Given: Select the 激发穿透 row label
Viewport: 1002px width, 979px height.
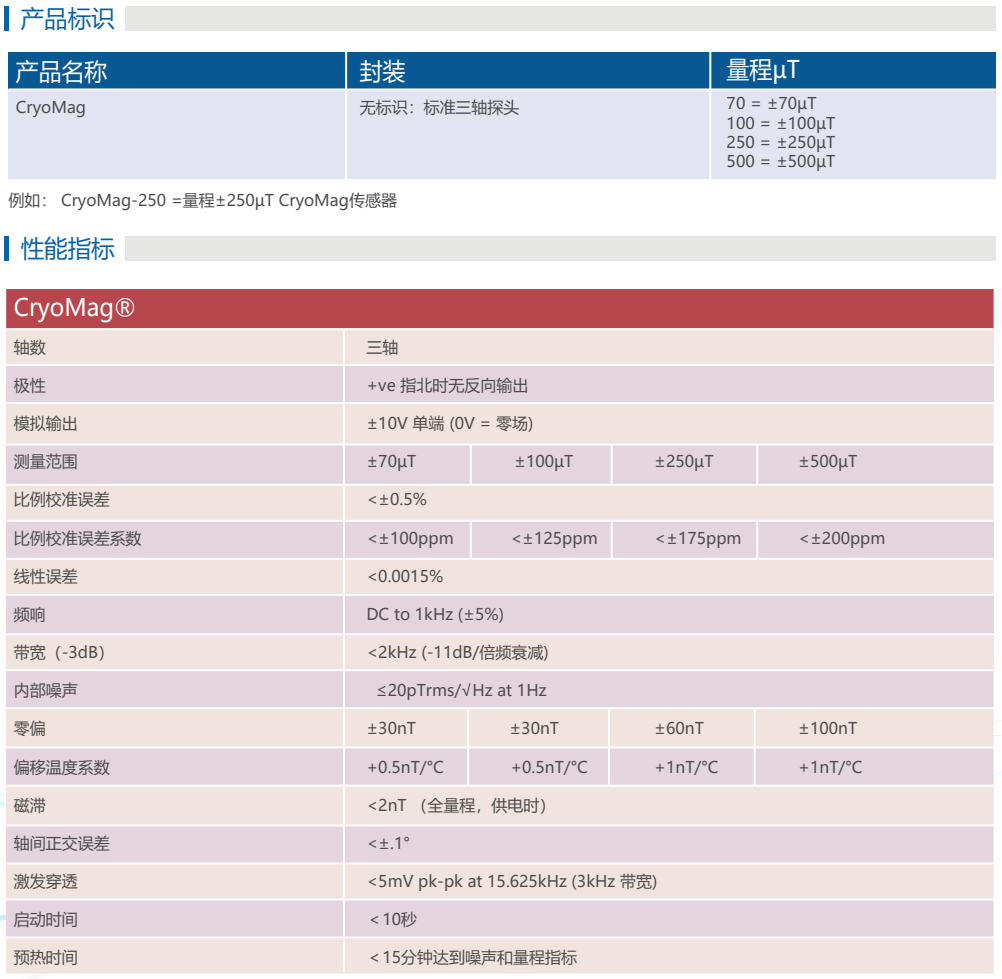Looking at the screenshot, I should pyautogui.click(x=45, y=882).
